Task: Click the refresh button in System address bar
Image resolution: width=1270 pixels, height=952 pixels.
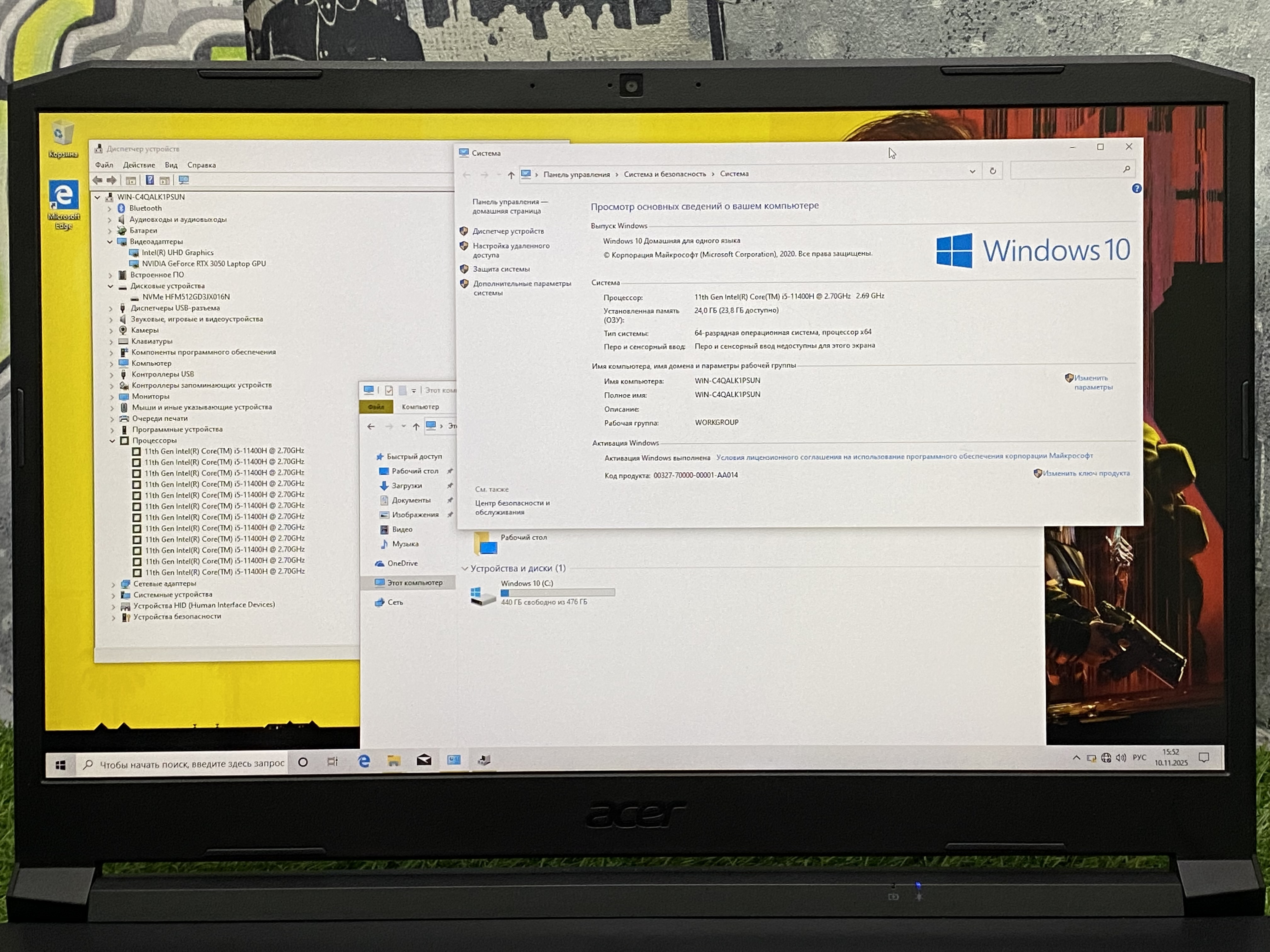Action: tap(993, 171)
